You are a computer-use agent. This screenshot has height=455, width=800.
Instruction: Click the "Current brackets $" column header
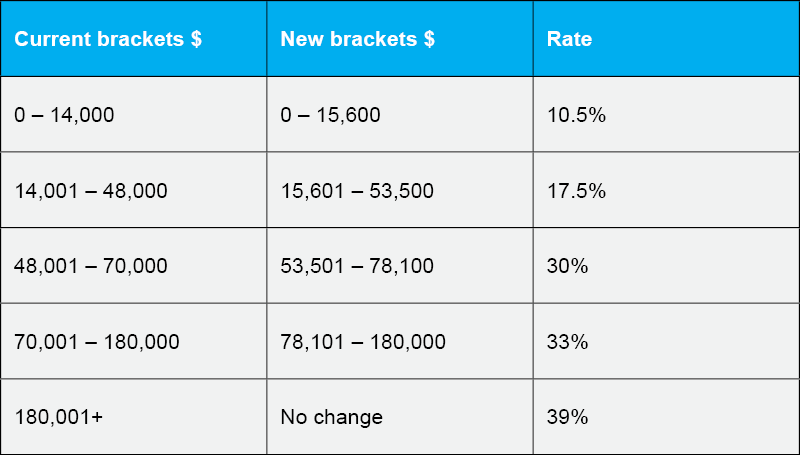point(108,40)
